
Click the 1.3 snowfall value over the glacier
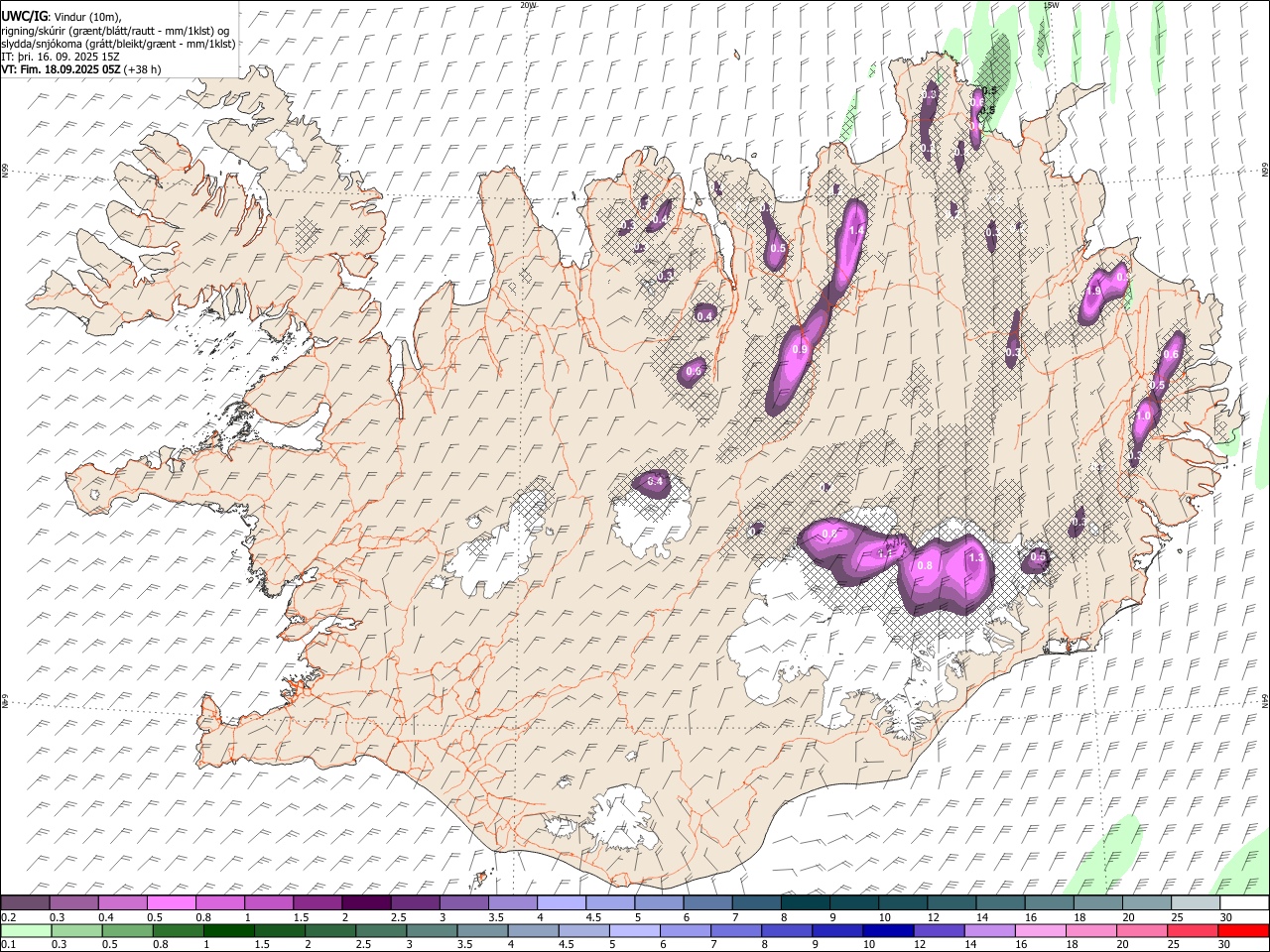975,558
